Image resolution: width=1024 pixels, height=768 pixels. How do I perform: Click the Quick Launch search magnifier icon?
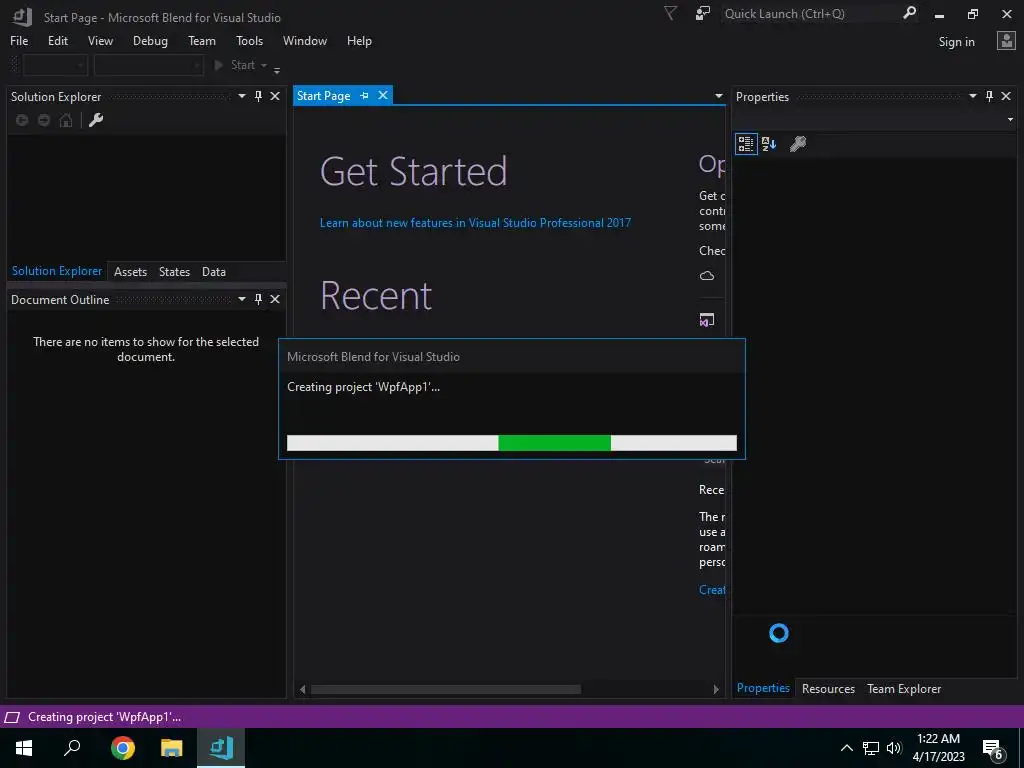[x=909, y=13]
